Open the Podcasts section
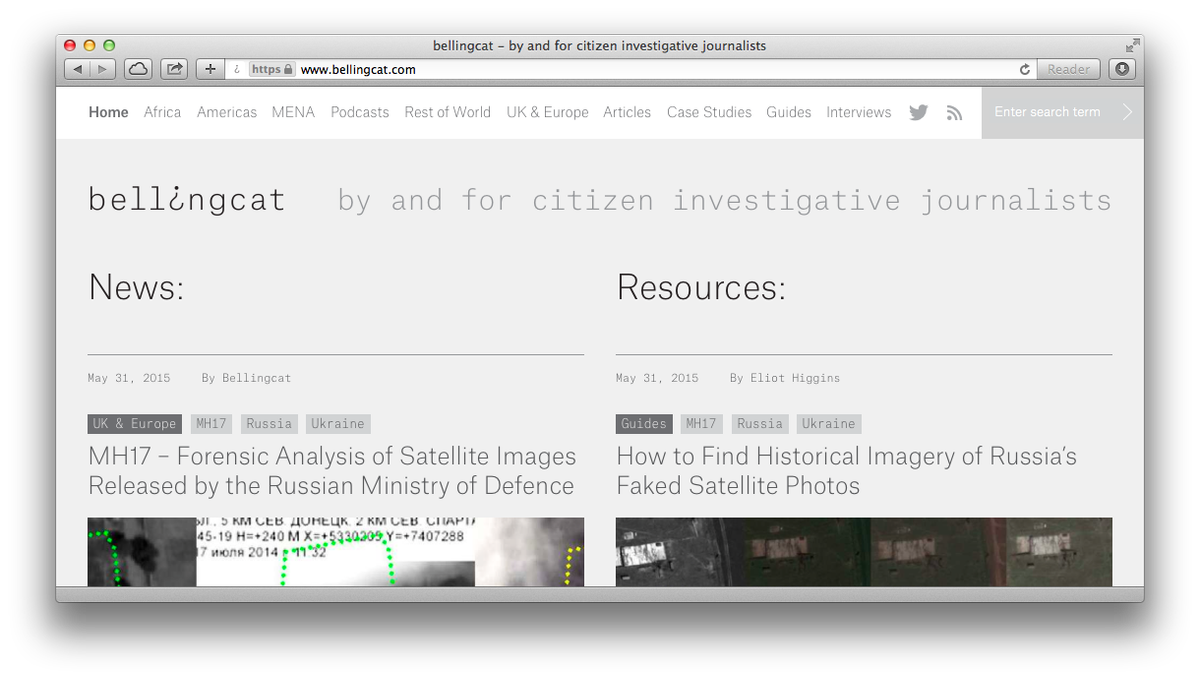This screenshot has height=680, width=1200. (x=360, y=112)
